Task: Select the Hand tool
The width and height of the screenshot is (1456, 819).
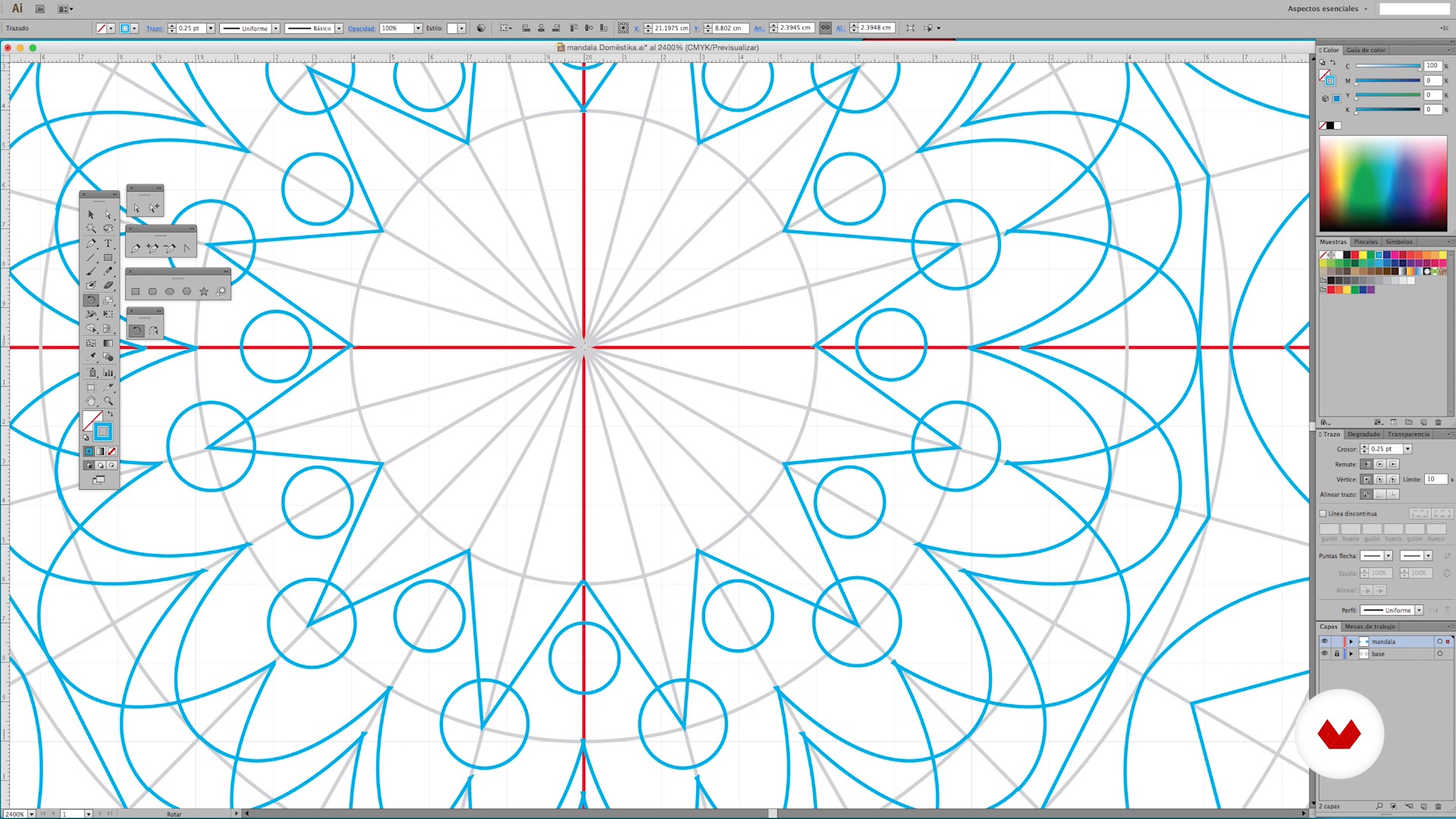Action: coord(91,401)
